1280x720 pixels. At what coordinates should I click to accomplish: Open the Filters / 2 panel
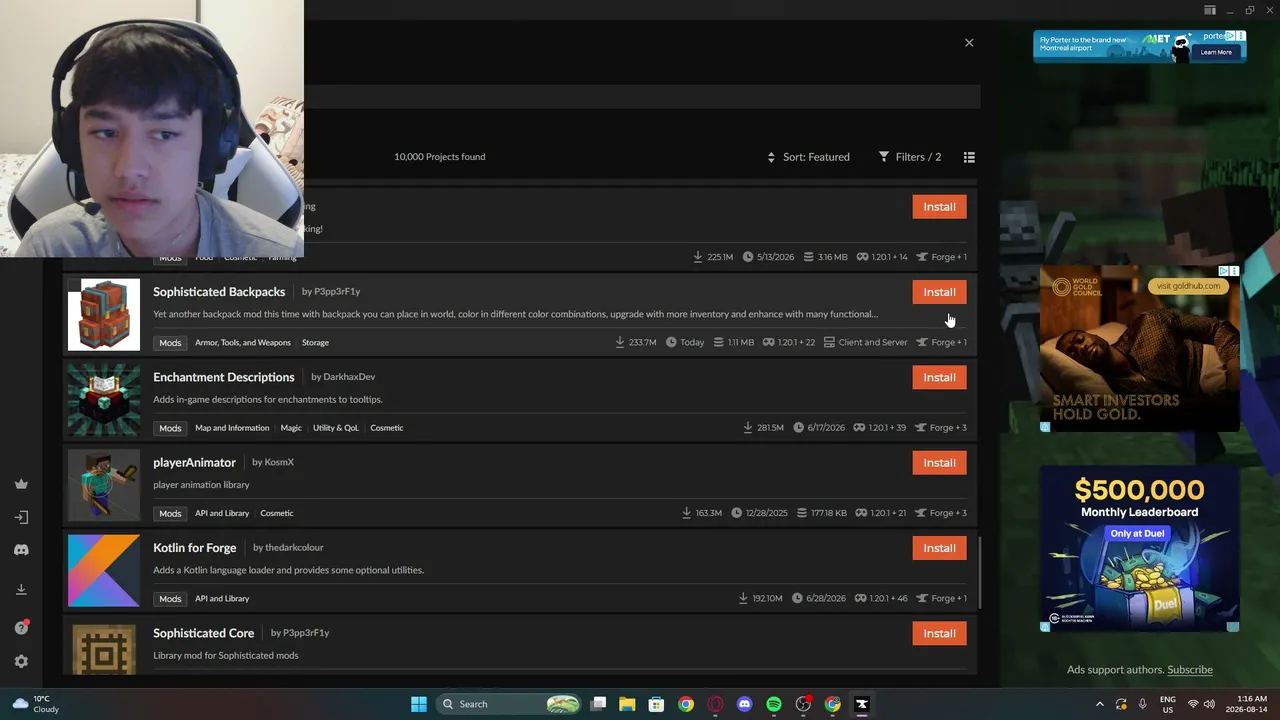tap(910, 157)
